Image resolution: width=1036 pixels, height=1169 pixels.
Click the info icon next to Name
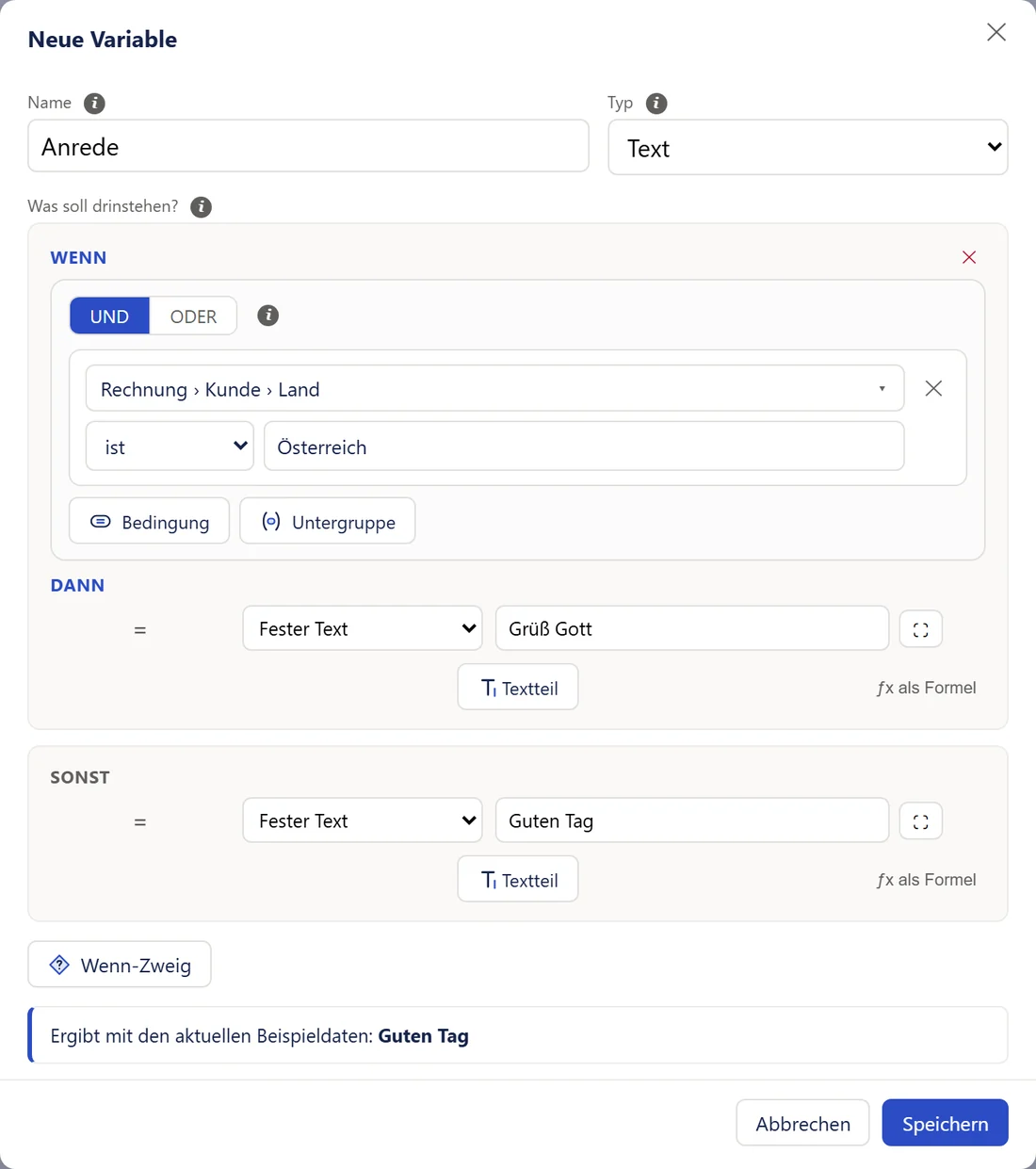pyautogui.click(x=94, y=104)
